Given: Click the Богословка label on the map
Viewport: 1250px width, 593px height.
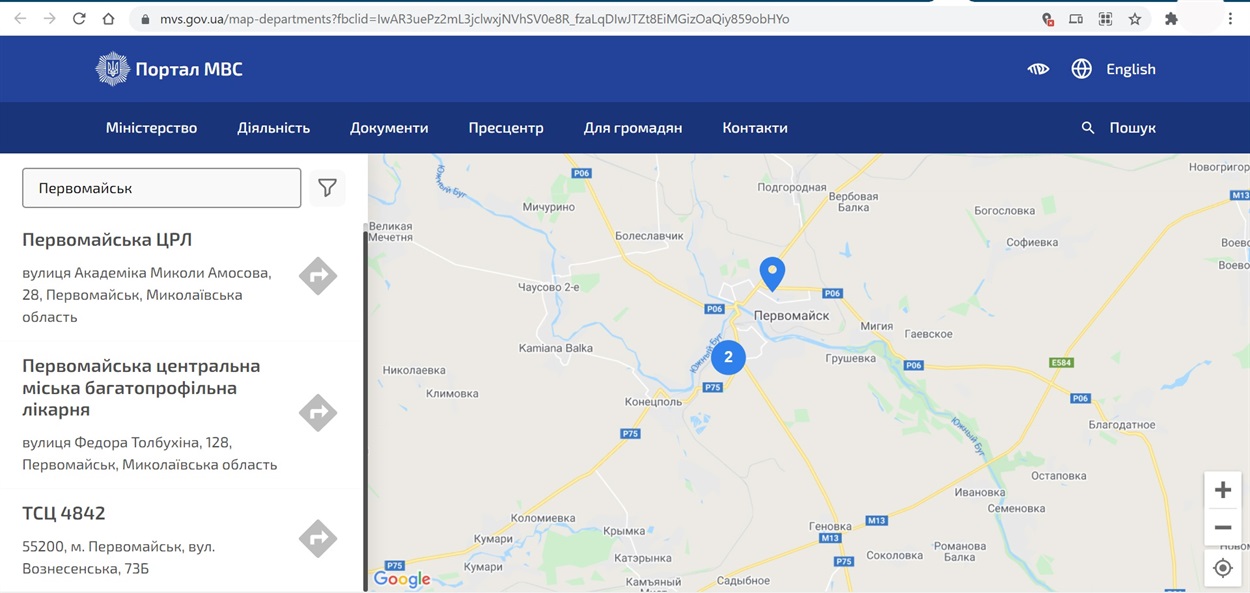Looking at the screenshot, I should coord(1005,211).
